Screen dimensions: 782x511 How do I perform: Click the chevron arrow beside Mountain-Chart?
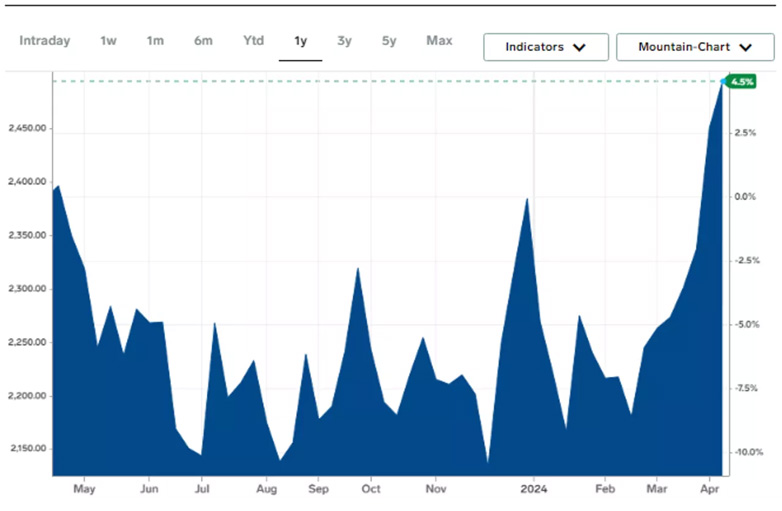click(744, 47)
